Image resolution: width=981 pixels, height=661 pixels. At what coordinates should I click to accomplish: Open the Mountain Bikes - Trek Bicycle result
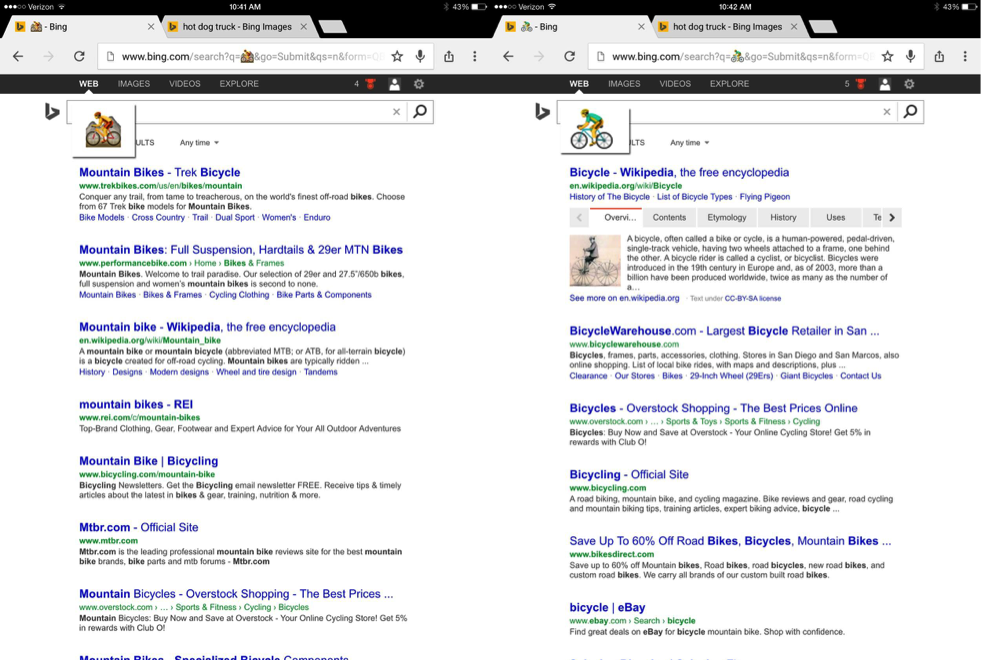(160, 173)
